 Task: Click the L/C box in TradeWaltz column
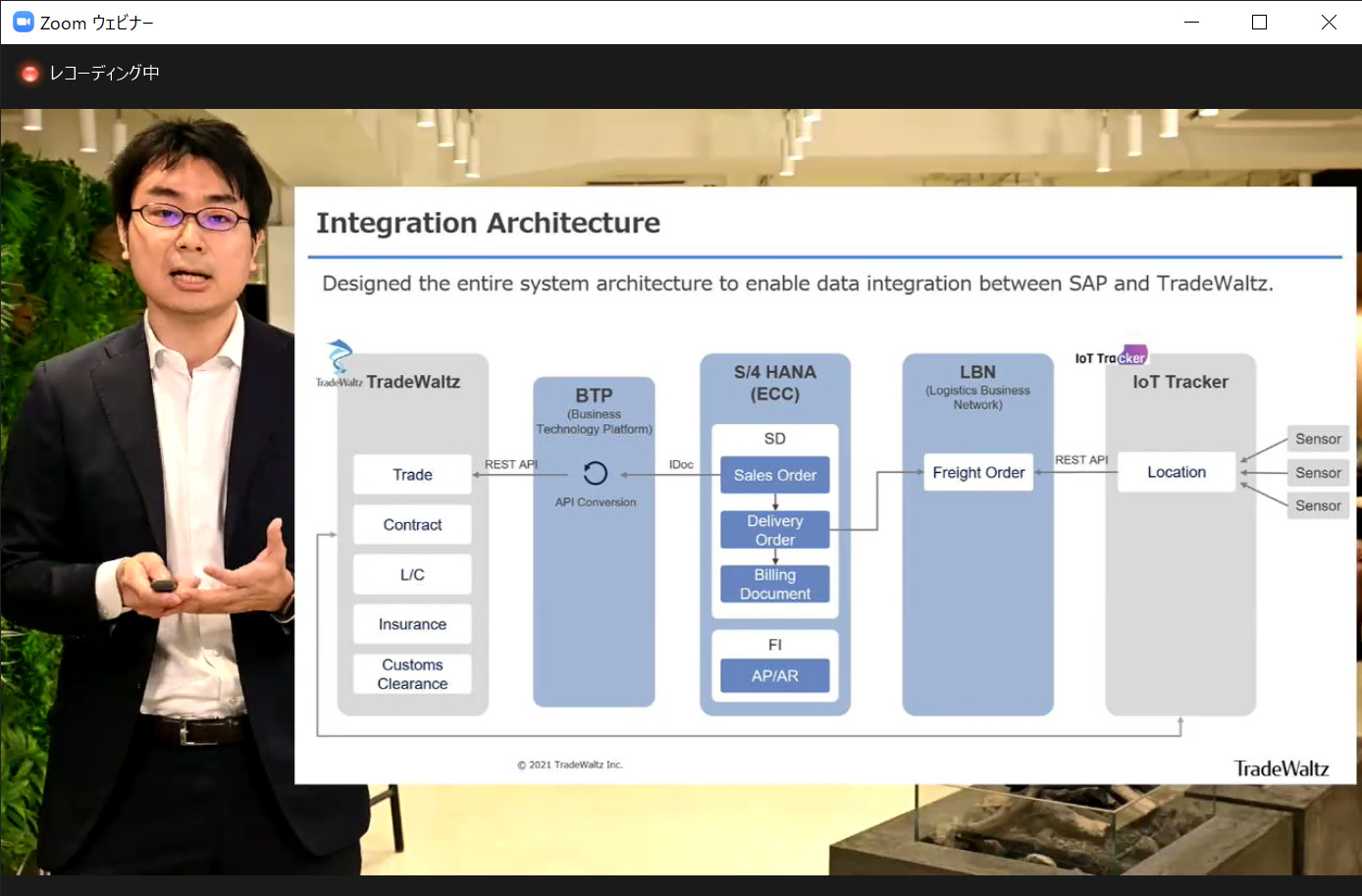[412, 574]
